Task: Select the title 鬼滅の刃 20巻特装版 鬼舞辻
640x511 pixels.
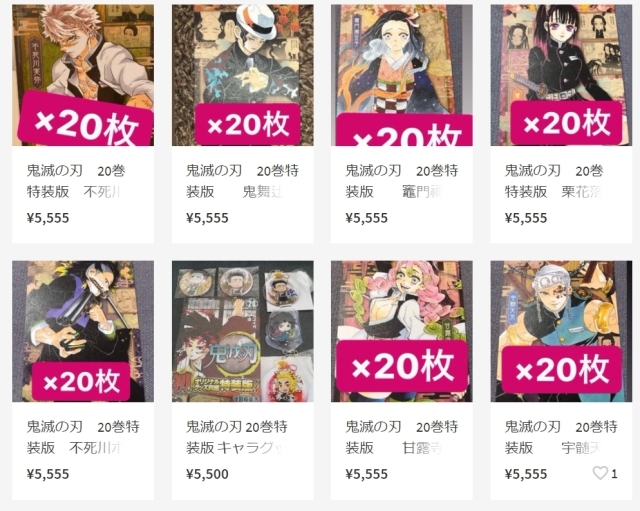Action: tap(242, 181)
